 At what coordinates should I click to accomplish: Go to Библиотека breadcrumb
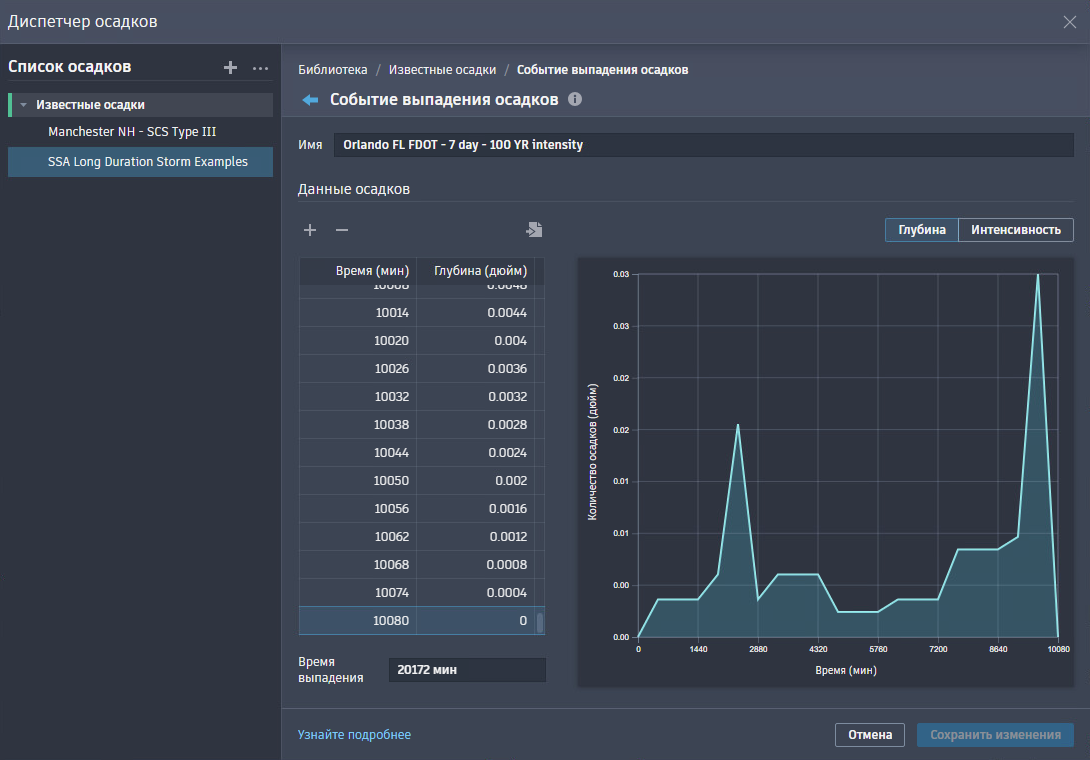click(x=332, y=70)
